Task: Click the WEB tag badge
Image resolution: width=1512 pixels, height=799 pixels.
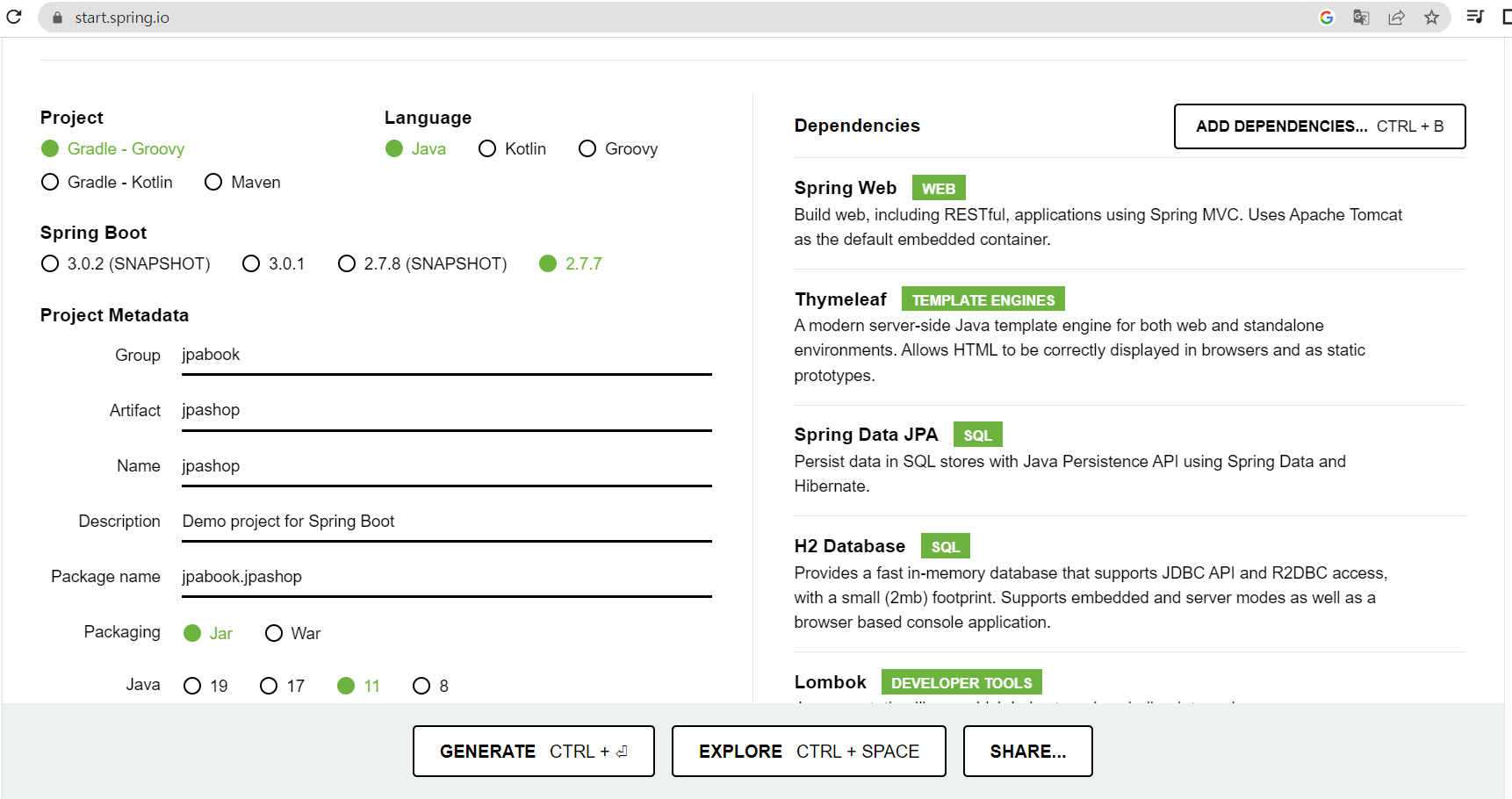Action: (x=939, y=189)
